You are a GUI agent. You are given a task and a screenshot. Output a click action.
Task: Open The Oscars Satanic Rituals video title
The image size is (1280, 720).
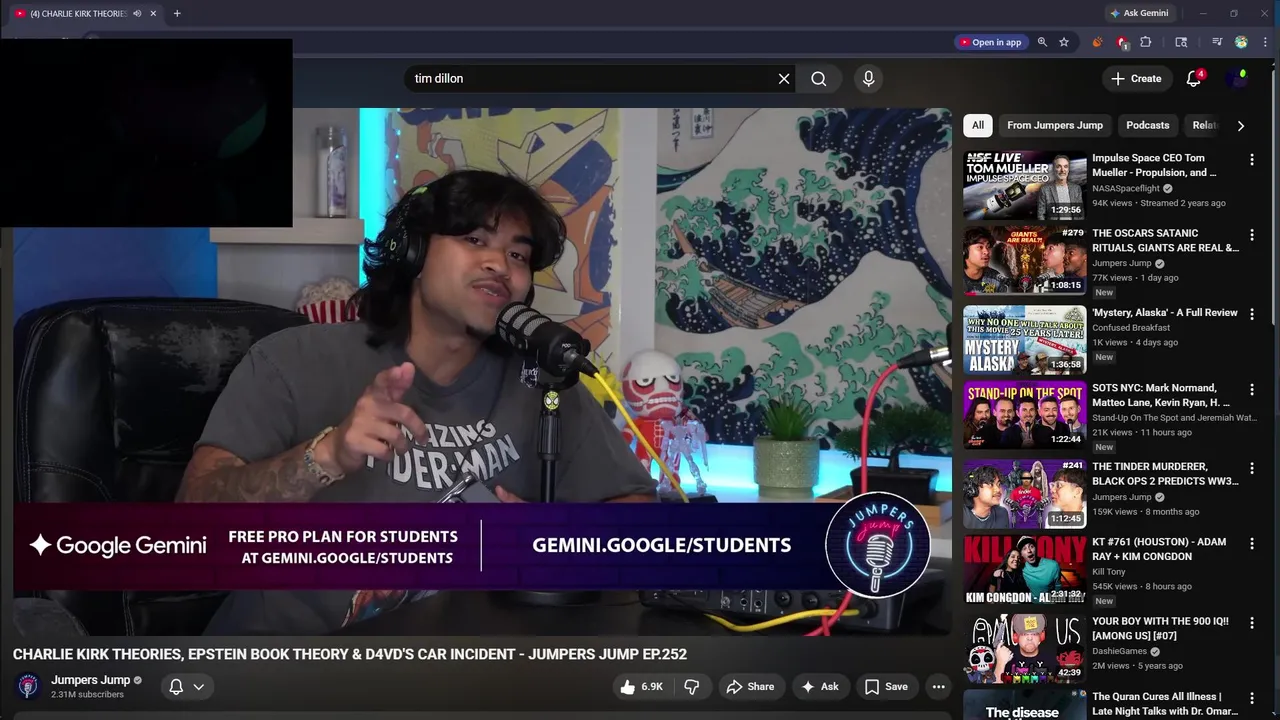1165,240
